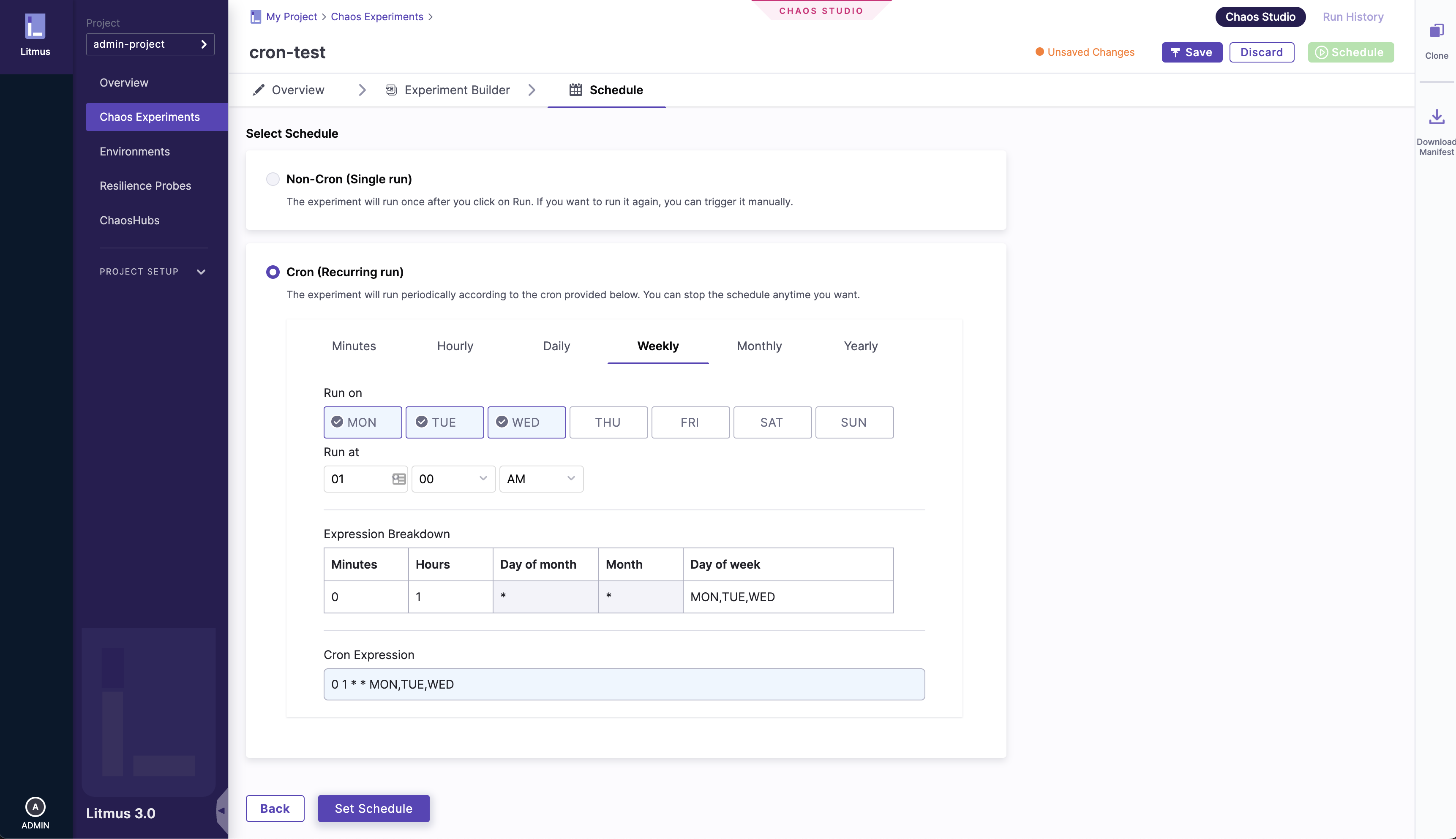Uncheck the TUE day toggle
1456x839 pixels.
(444, 422)
